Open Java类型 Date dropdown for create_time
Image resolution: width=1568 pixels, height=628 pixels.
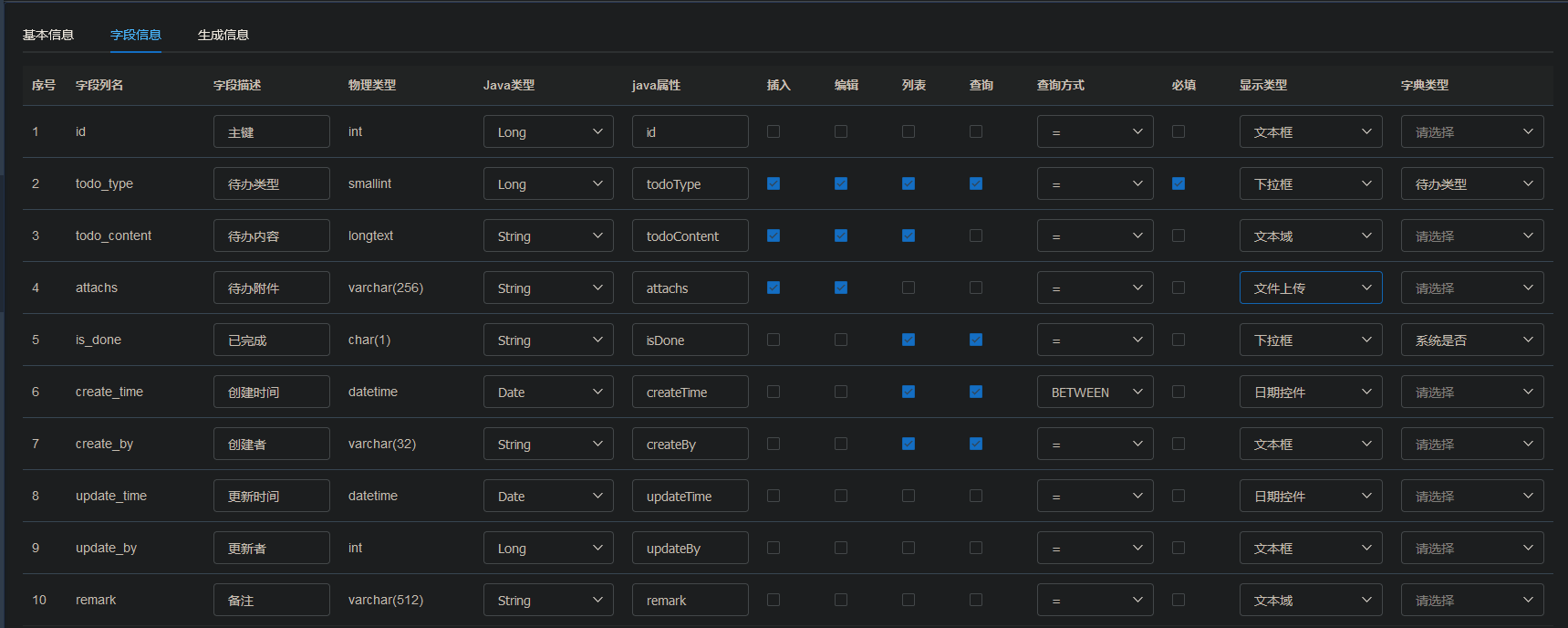(548, 392)
